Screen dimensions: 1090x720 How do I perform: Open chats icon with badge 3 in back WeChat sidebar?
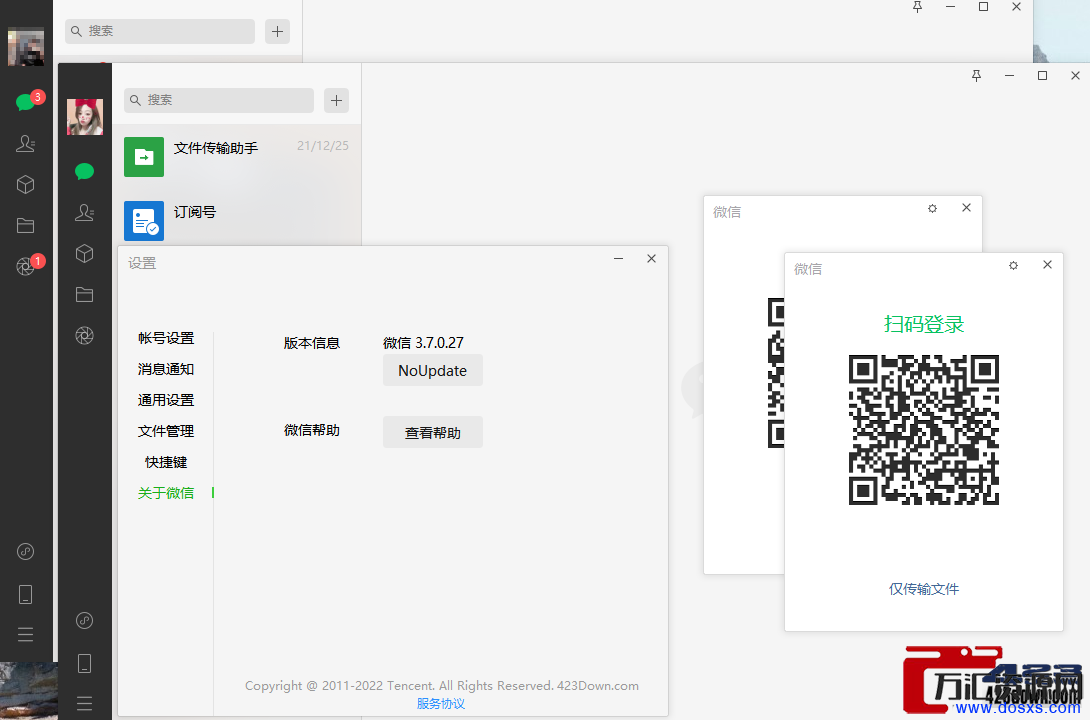coord(26,101)
